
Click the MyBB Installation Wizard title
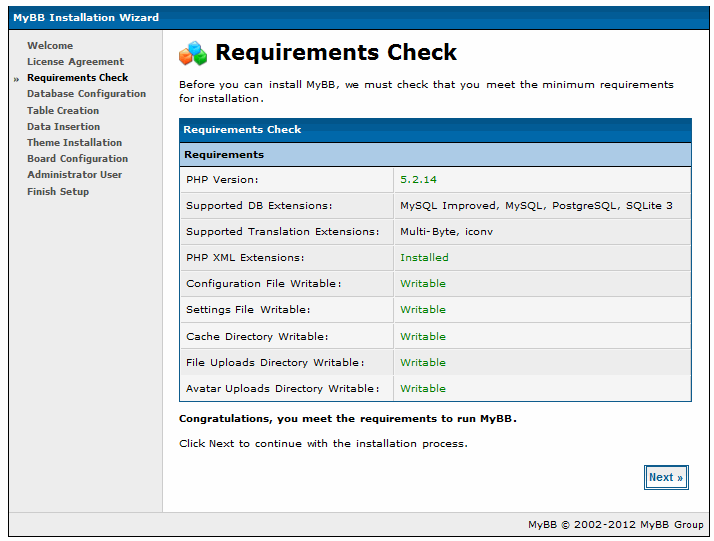pos(86,18)
